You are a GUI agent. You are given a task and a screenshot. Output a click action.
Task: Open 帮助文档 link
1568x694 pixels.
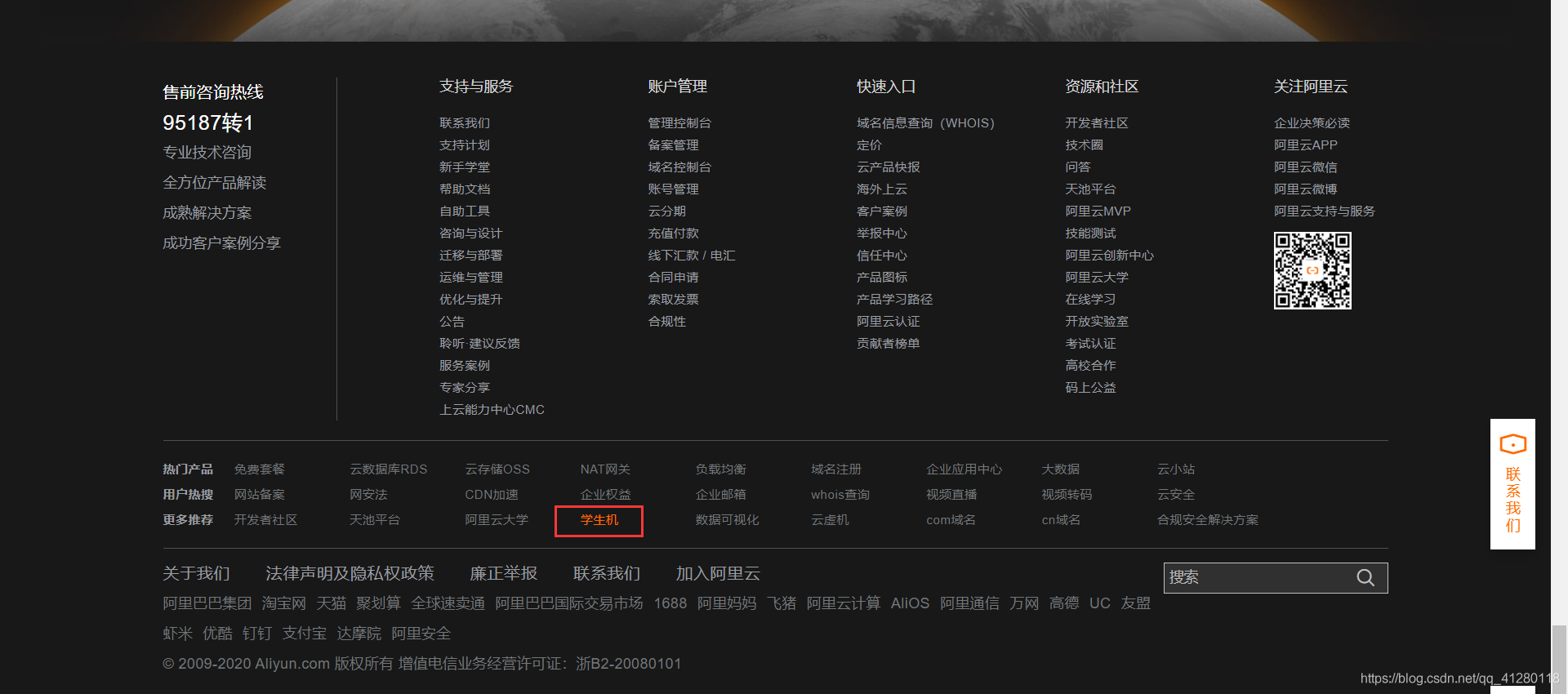click(x=465, y=189)
